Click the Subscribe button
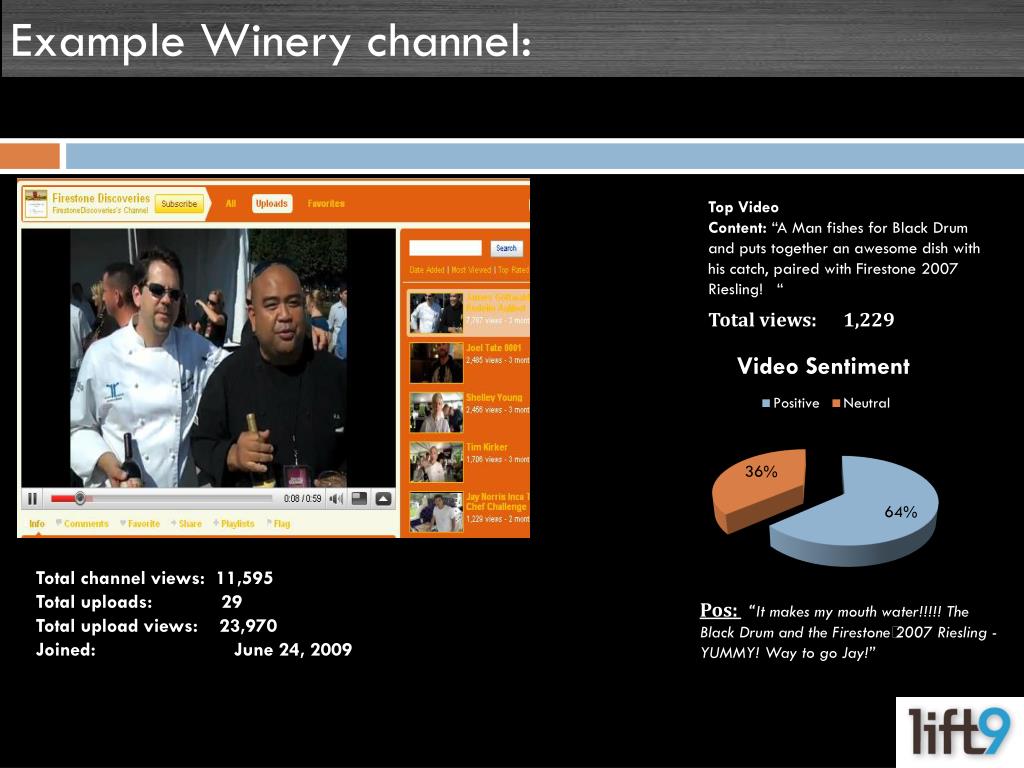Viewport: 1024px width, 768px height. pyautogui.click(x=179, y=204)
